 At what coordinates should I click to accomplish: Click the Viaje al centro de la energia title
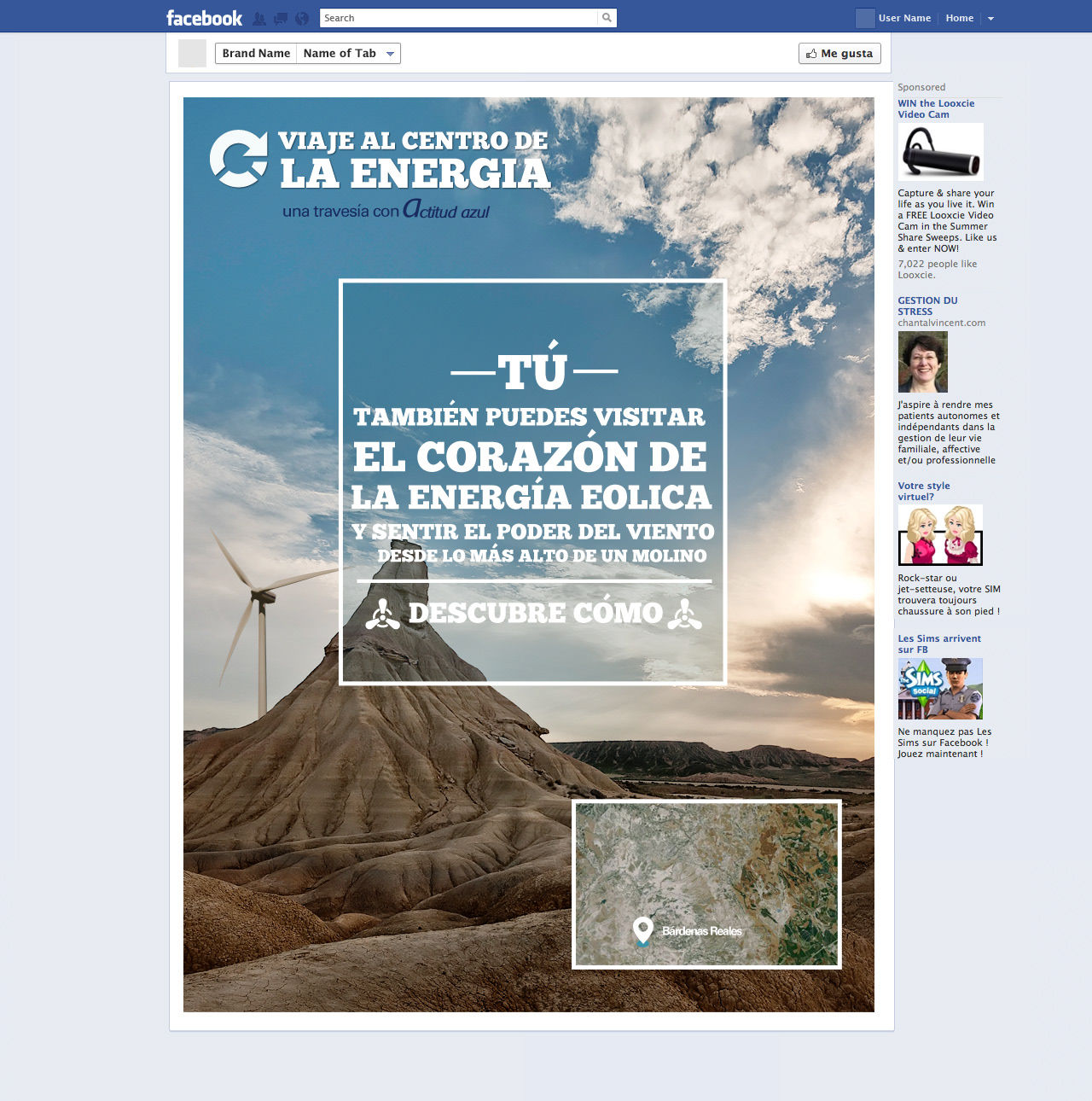415,160
